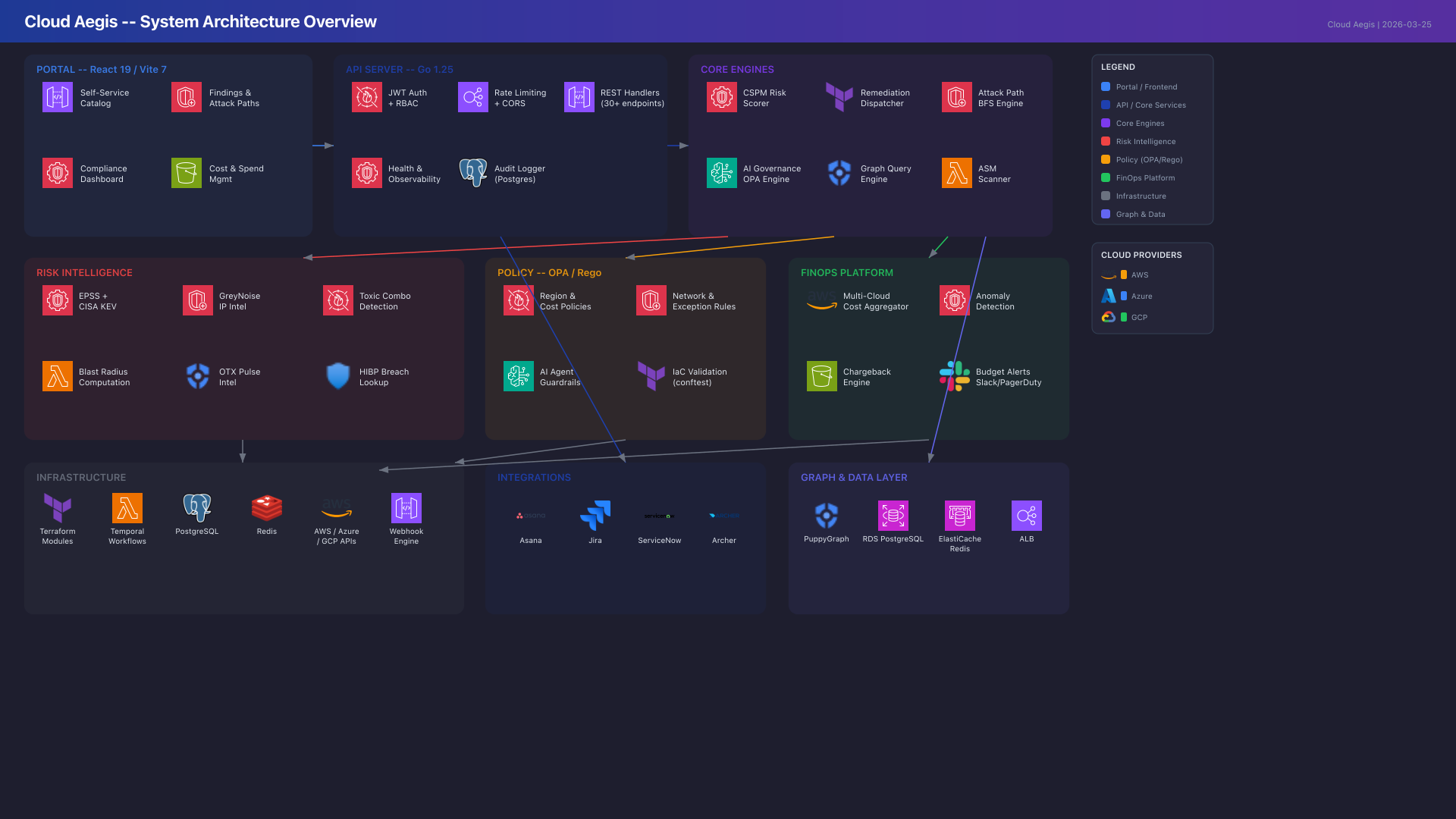The image size is (1456, 819).
Task: Select the HIBP Breach Lookup shield icon
Action: [338, 376]
